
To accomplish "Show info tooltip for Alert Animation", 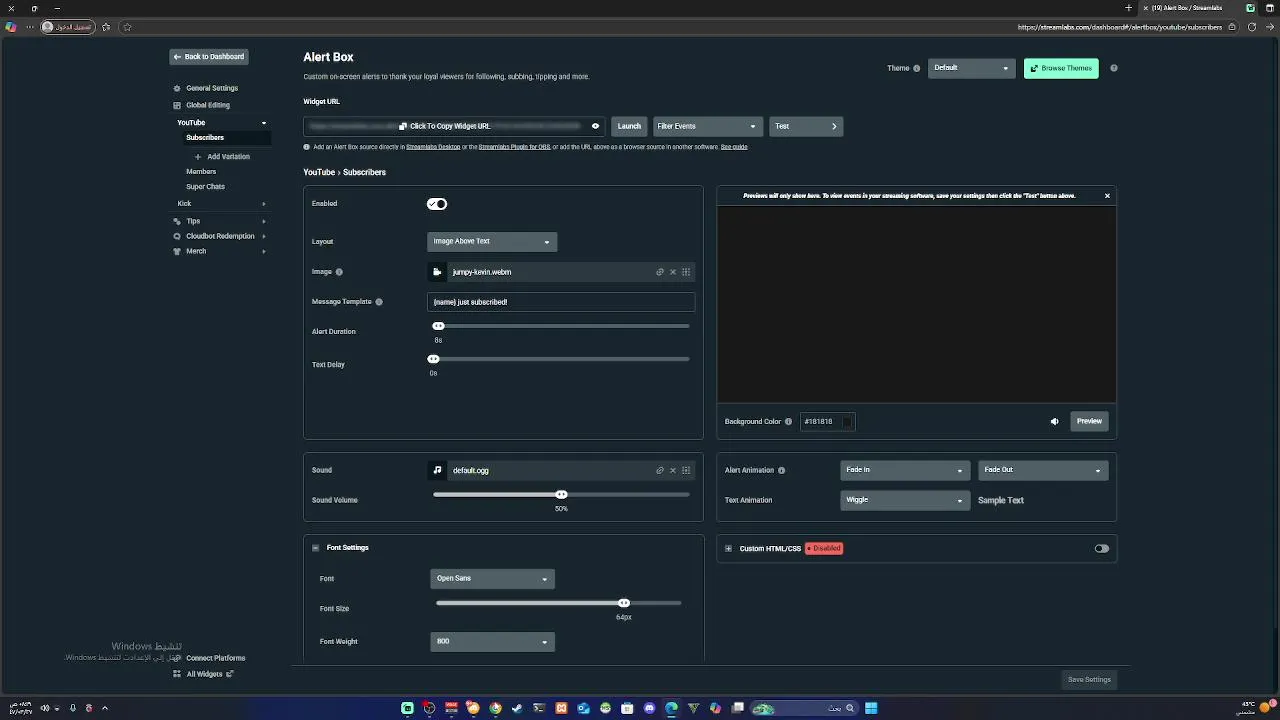I will pos(781,470).
